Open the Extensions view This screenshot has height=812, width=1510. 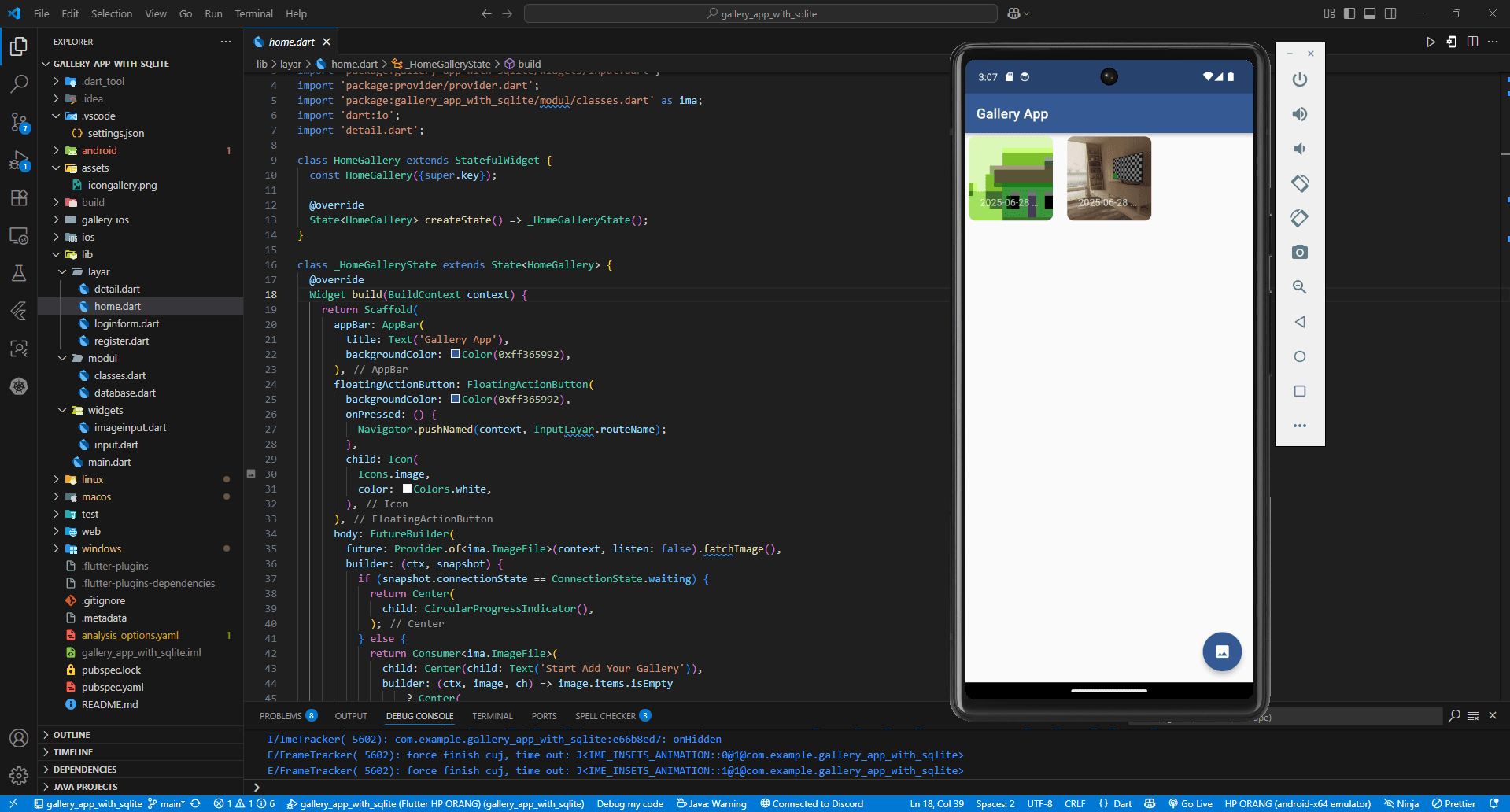(x=19, y=197)
